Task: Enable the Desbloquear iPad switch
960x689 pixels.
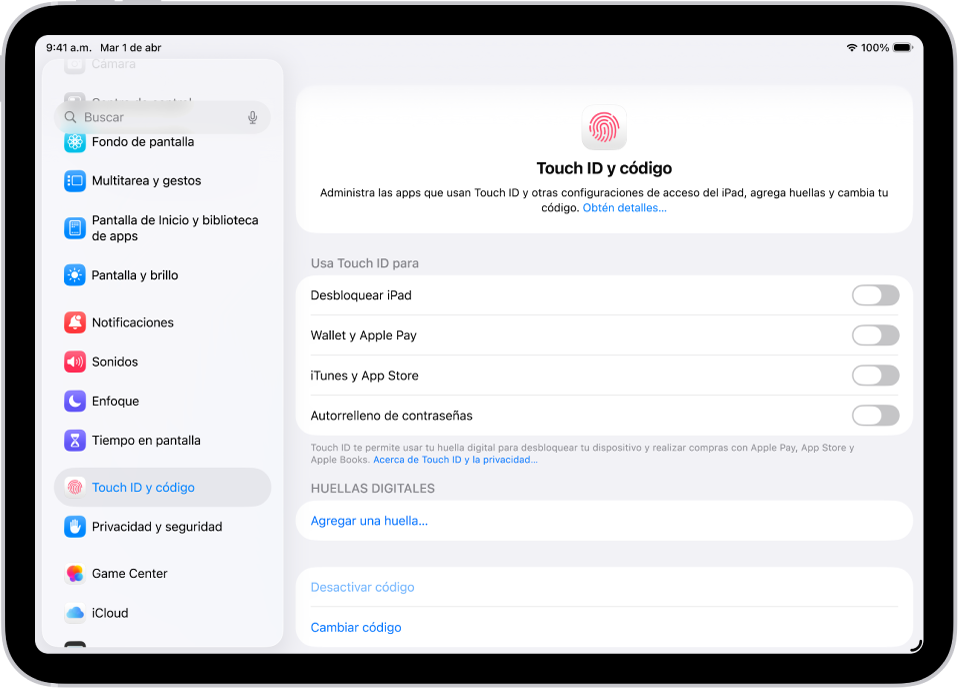Action: pyautogui.click(x=876, y=295)
